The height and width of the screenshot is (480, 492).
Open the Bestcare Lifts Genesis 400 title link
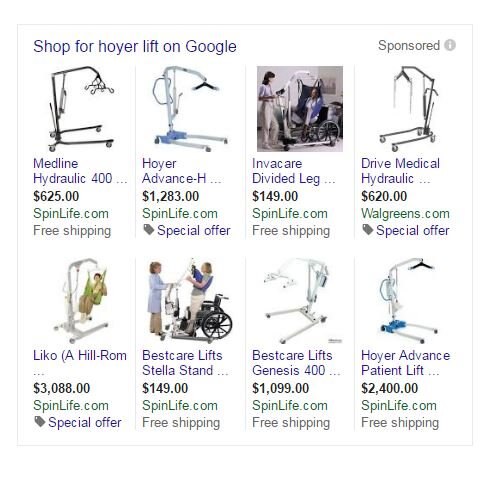pos(296,363)
